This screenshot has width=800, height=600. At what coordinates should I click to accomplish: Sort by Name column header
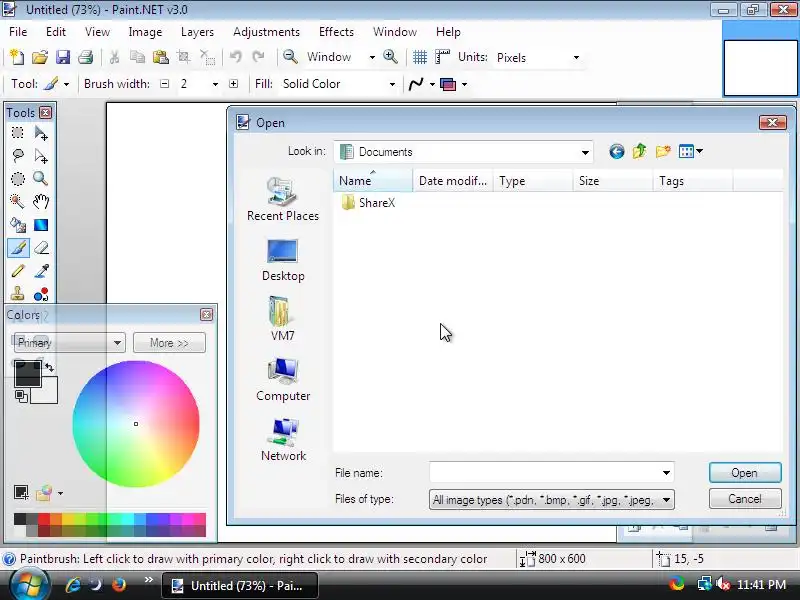(x=372, y=181)
